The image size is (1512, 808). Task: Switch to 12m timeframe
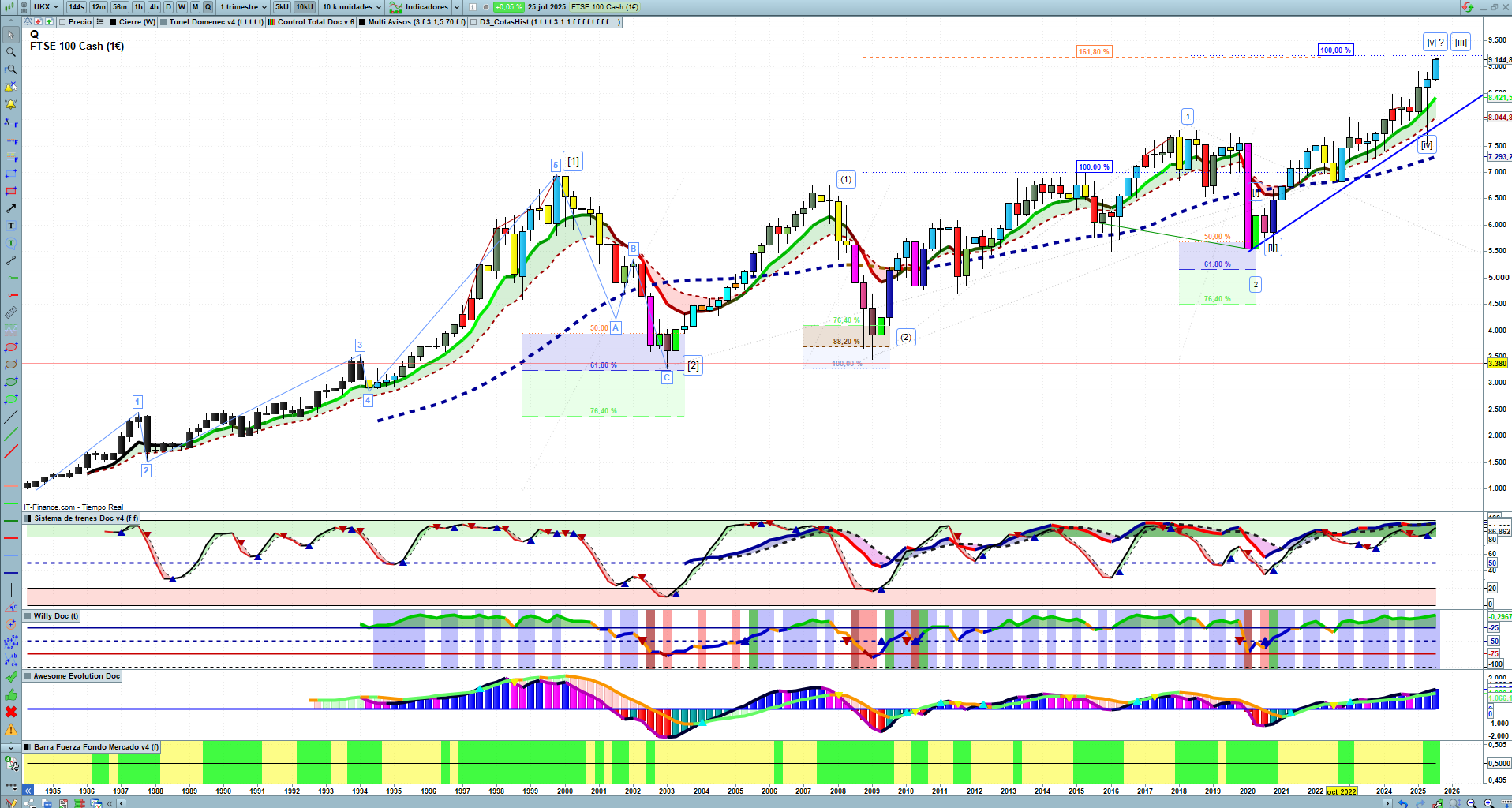click(99, 7)
